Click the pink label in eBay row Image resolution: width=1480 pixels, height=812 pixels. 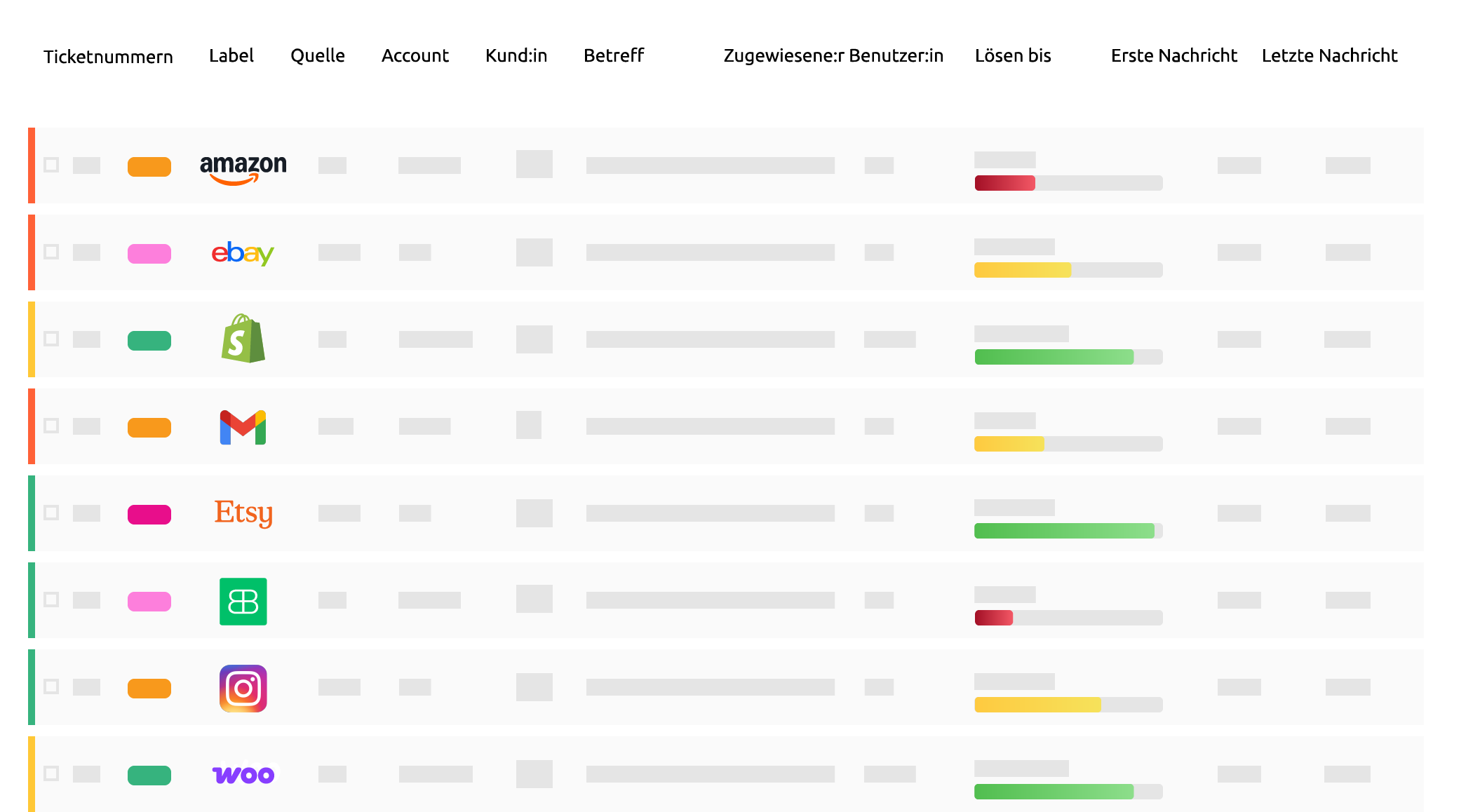[x=149, y=254]
